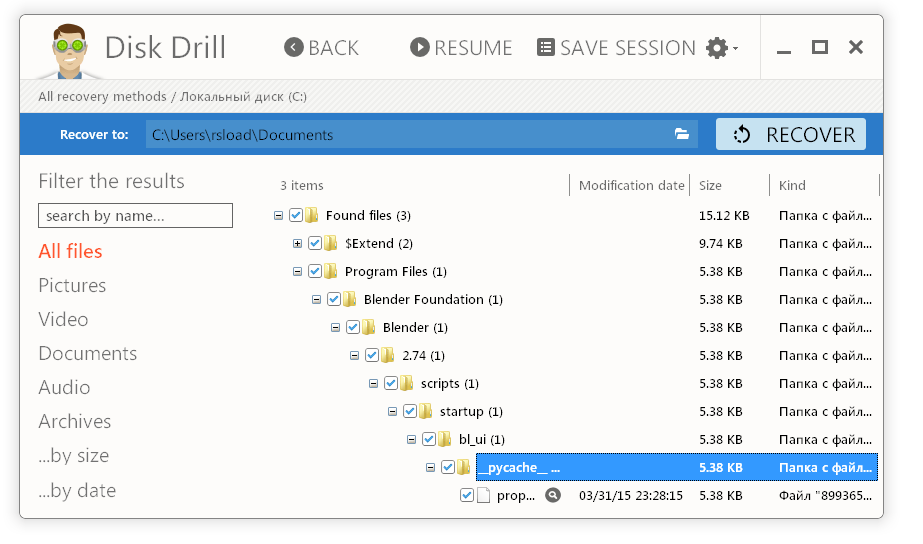Click the file icon of prop item

click(484, 495)
